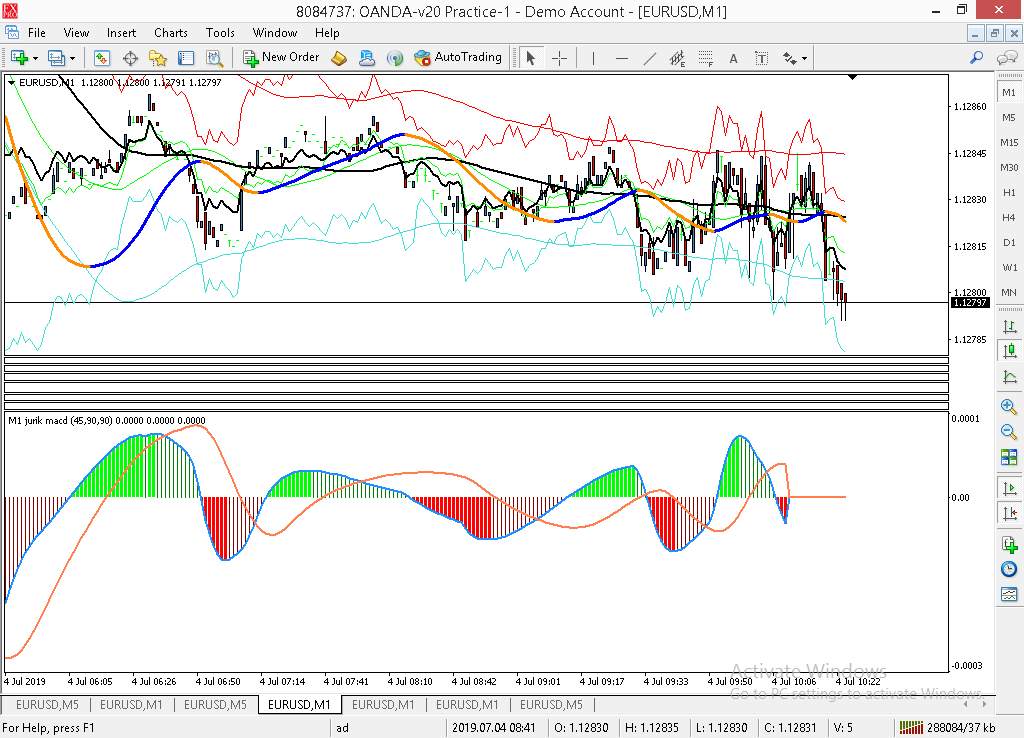The height and width of the screenshot is (738, 1024).
Task: Switch to the last EURUSD,M5 chart tab
Action: pyautogui.click(x=552, y=705)
